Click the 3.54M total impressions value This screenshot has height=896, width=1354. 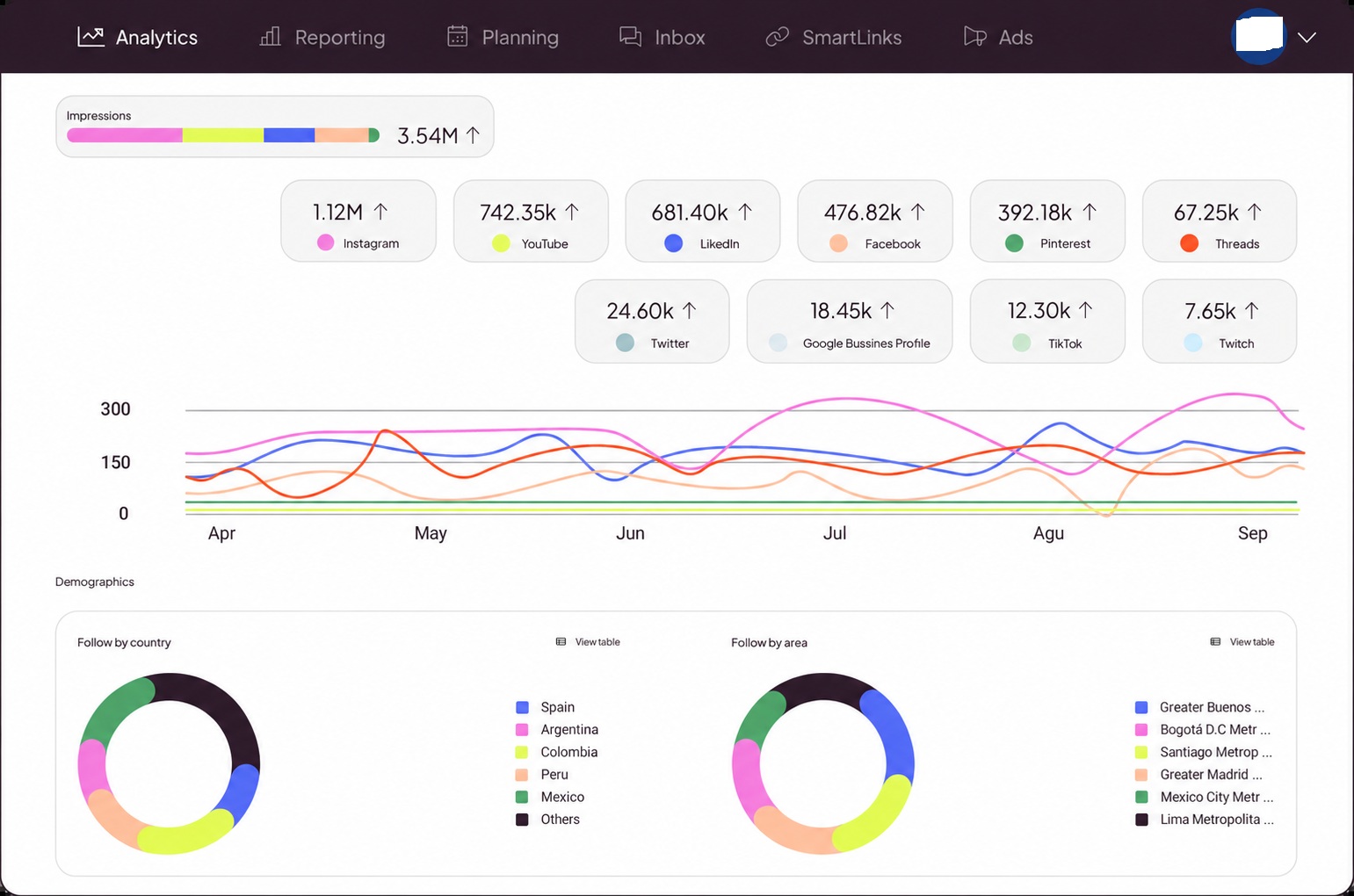pyautogui.click(x=427, y=135)
